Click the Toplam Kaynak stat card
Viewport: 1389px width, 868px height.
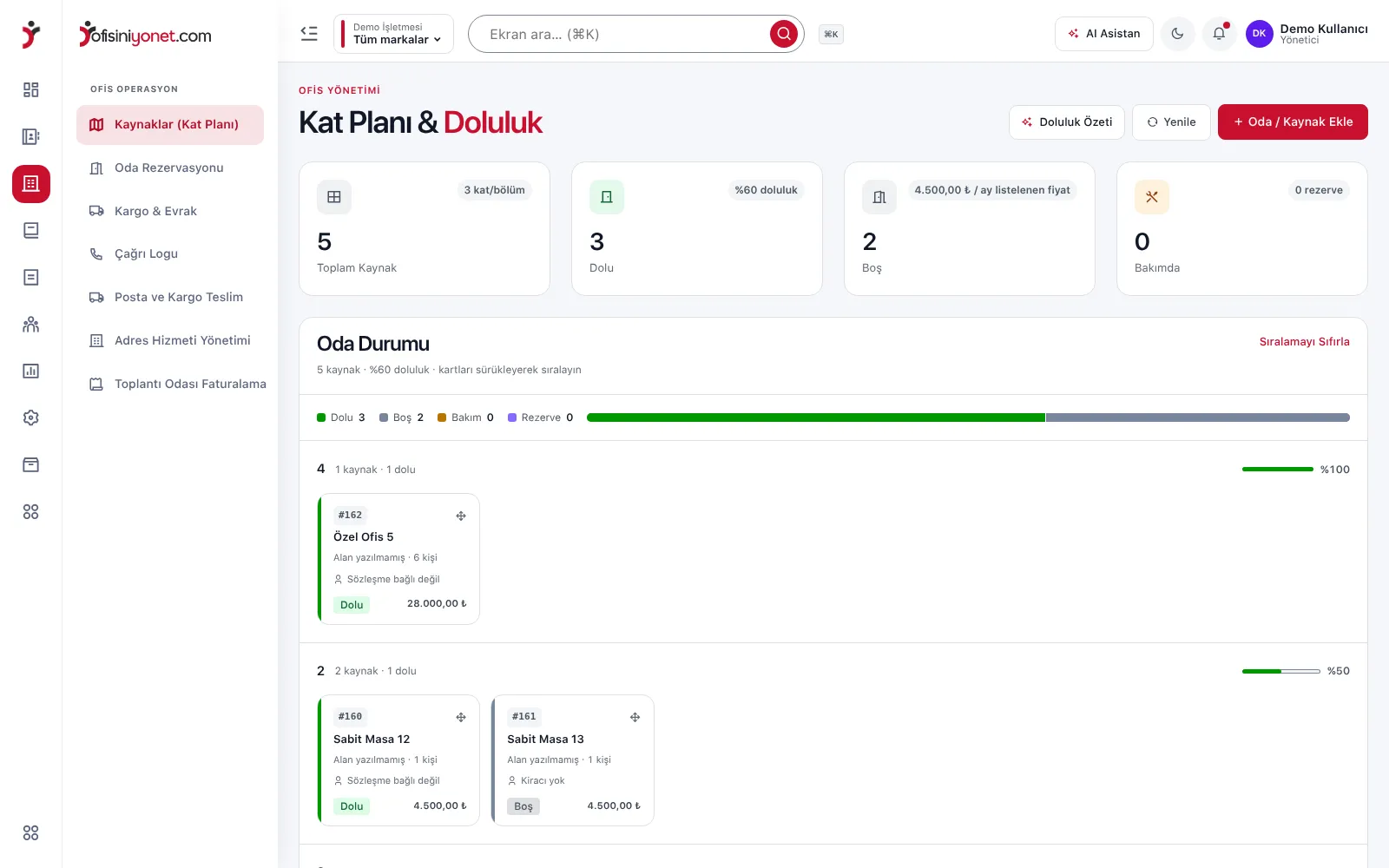coord(425,229)
